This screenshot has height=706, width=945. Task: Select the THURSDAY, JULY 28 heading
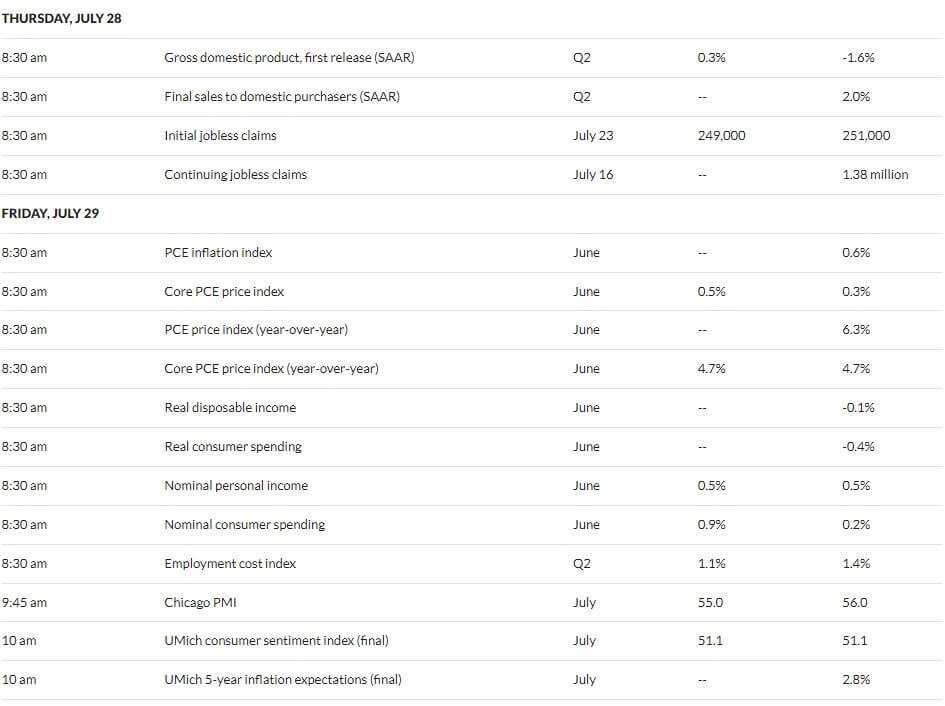pos(61,19)
